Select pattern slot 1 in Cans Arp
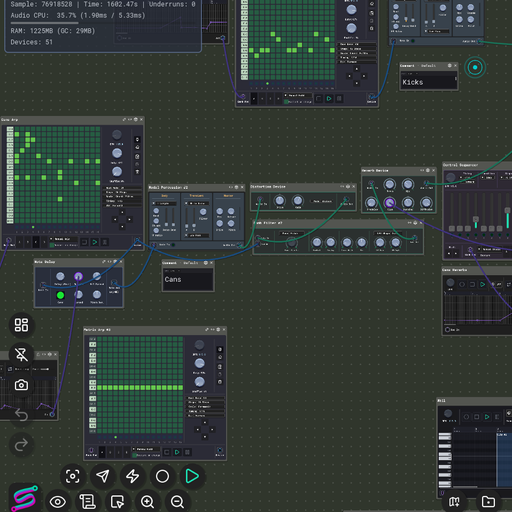 click(20, 242)
